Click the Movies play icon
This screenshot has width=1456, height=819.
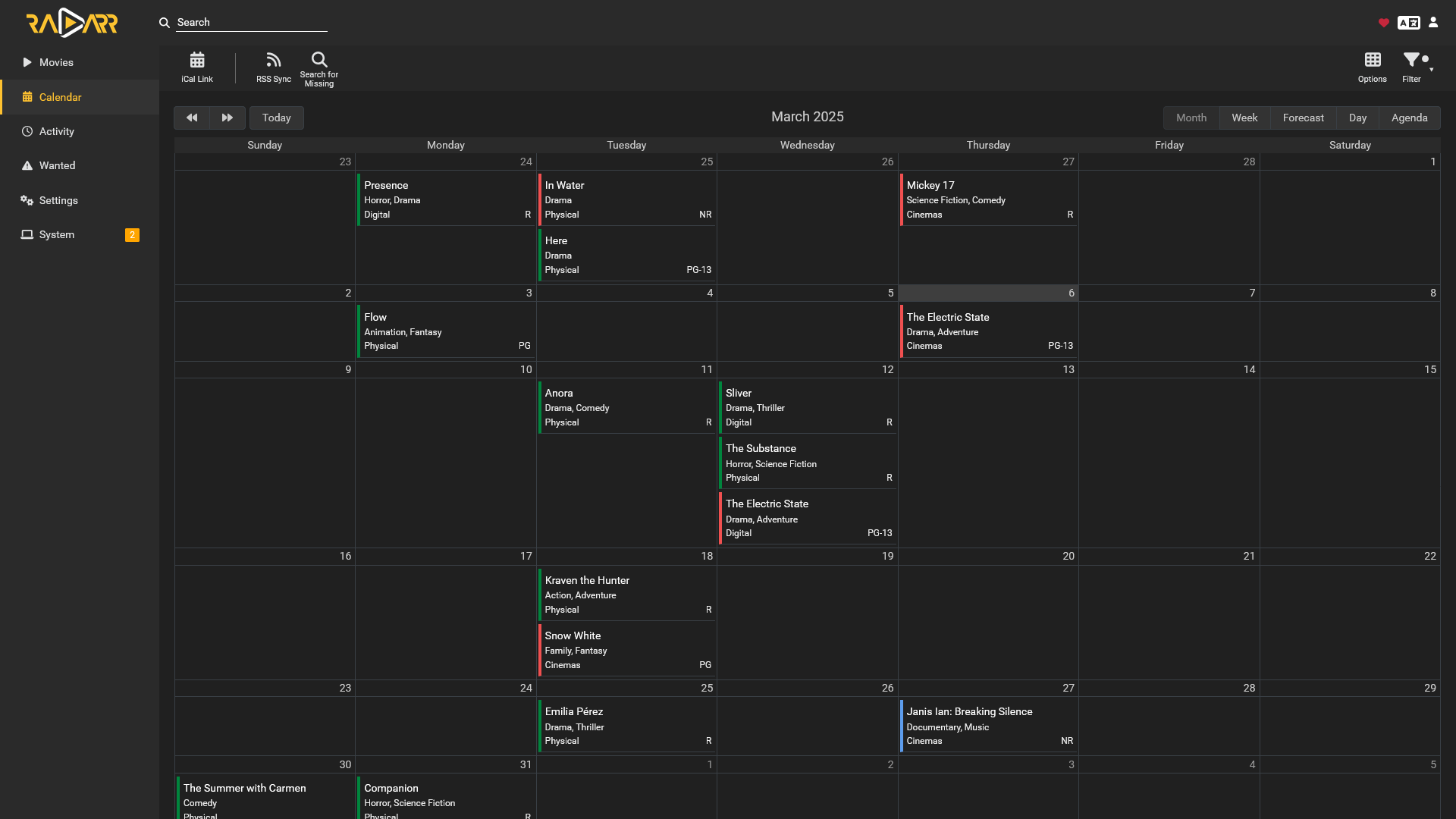pos(27,62)
